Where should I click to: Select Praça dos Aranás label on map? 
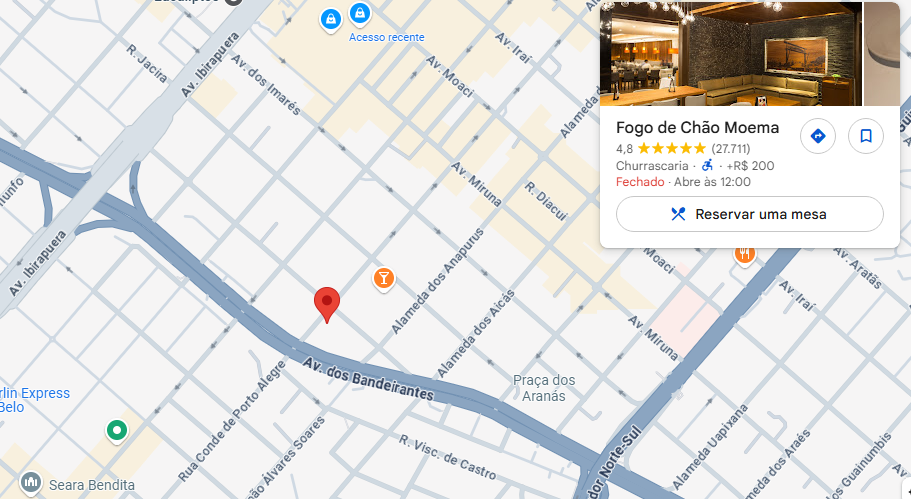(544, 388)
